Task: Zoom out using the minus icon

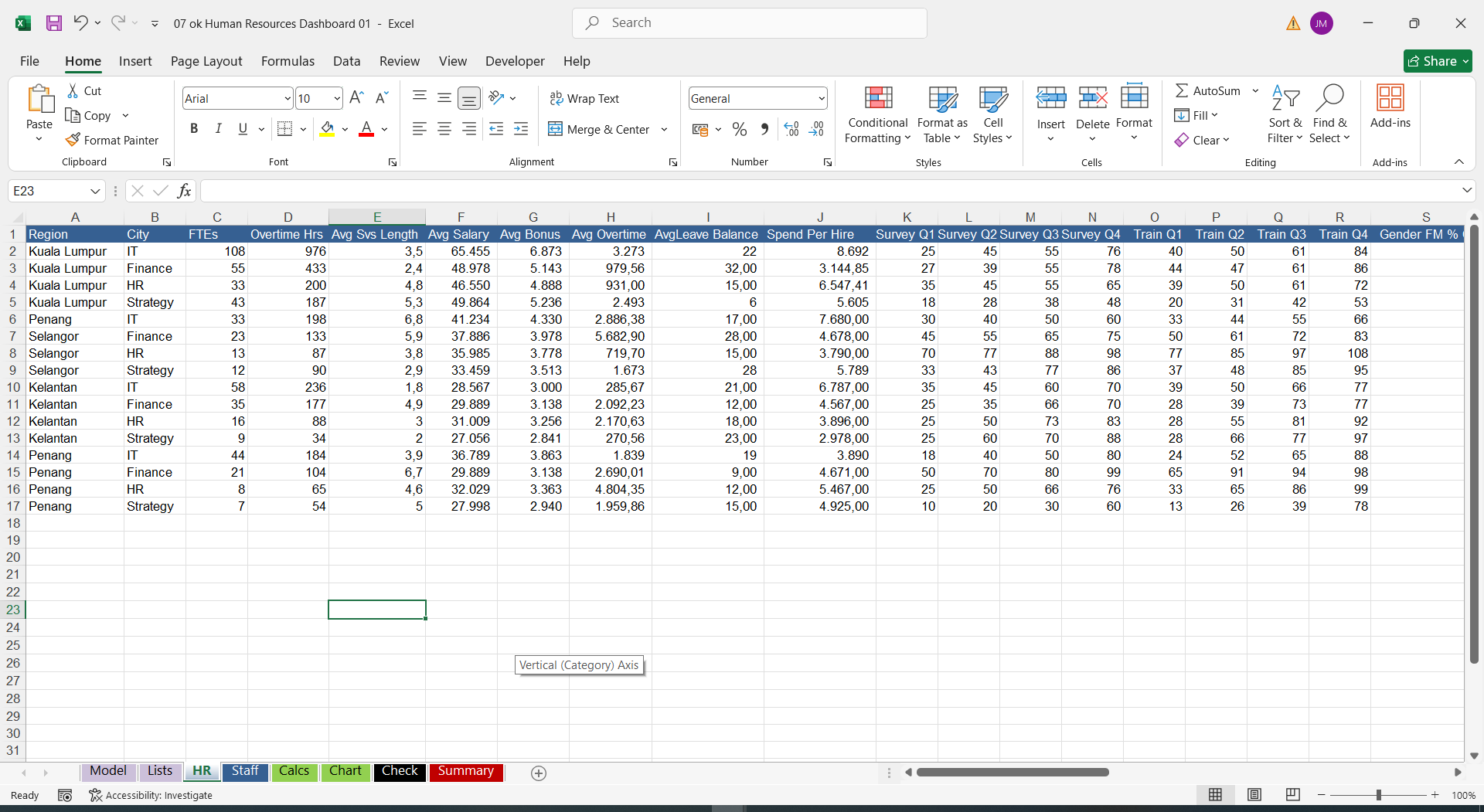Action: click(x=1322, y=795)
